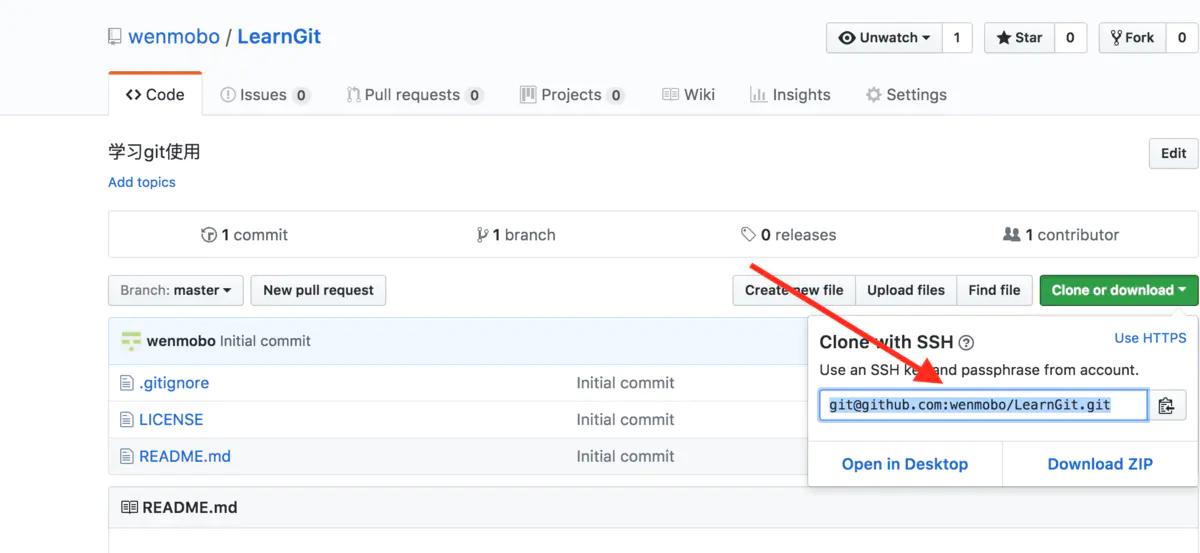Switch to the Issues tab
The image size is (1200, 553).
click(x=264, y=95)
